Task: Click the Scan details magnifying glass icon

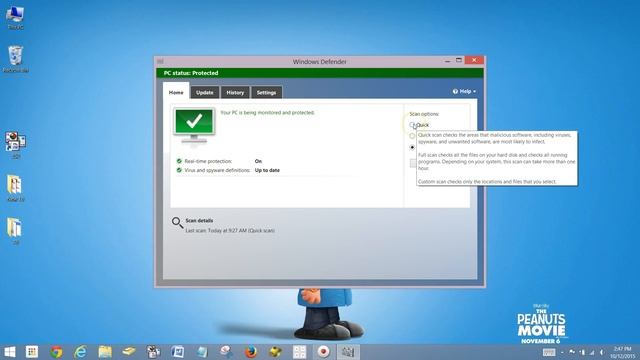Action: pos(177,222)
